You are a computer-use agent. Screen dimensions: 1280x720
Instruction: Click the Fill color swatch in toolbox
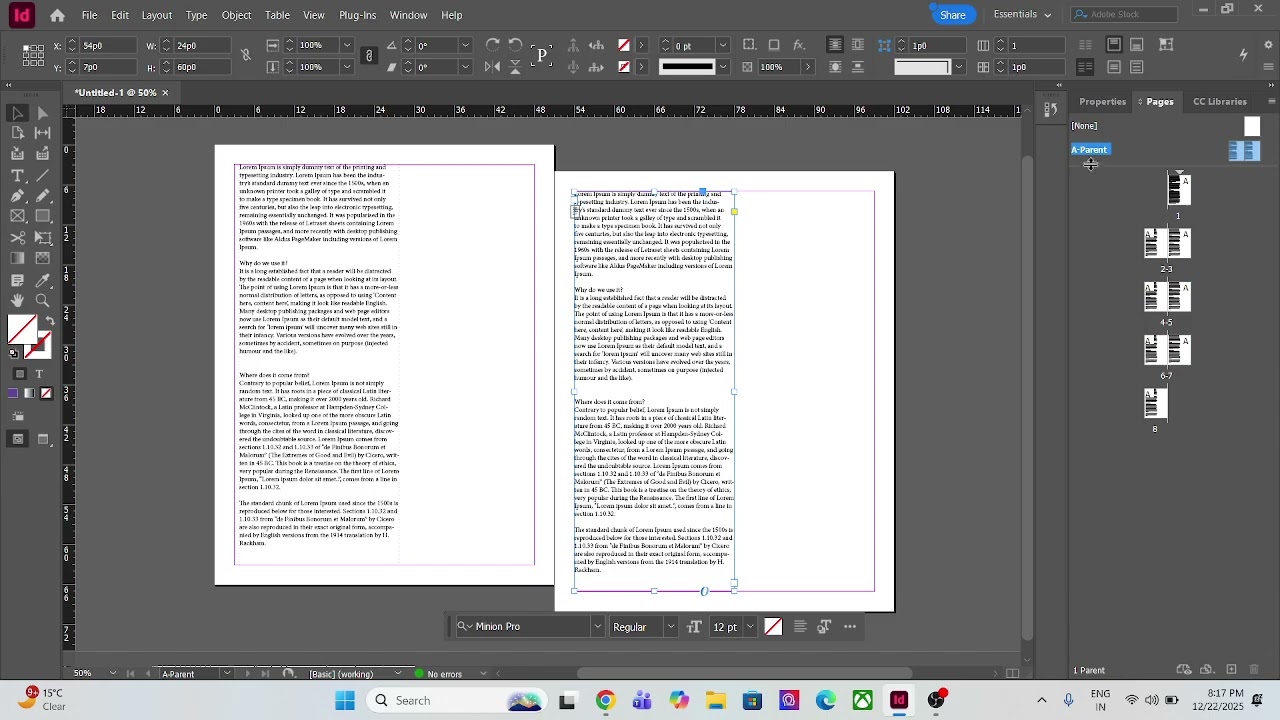22,329
